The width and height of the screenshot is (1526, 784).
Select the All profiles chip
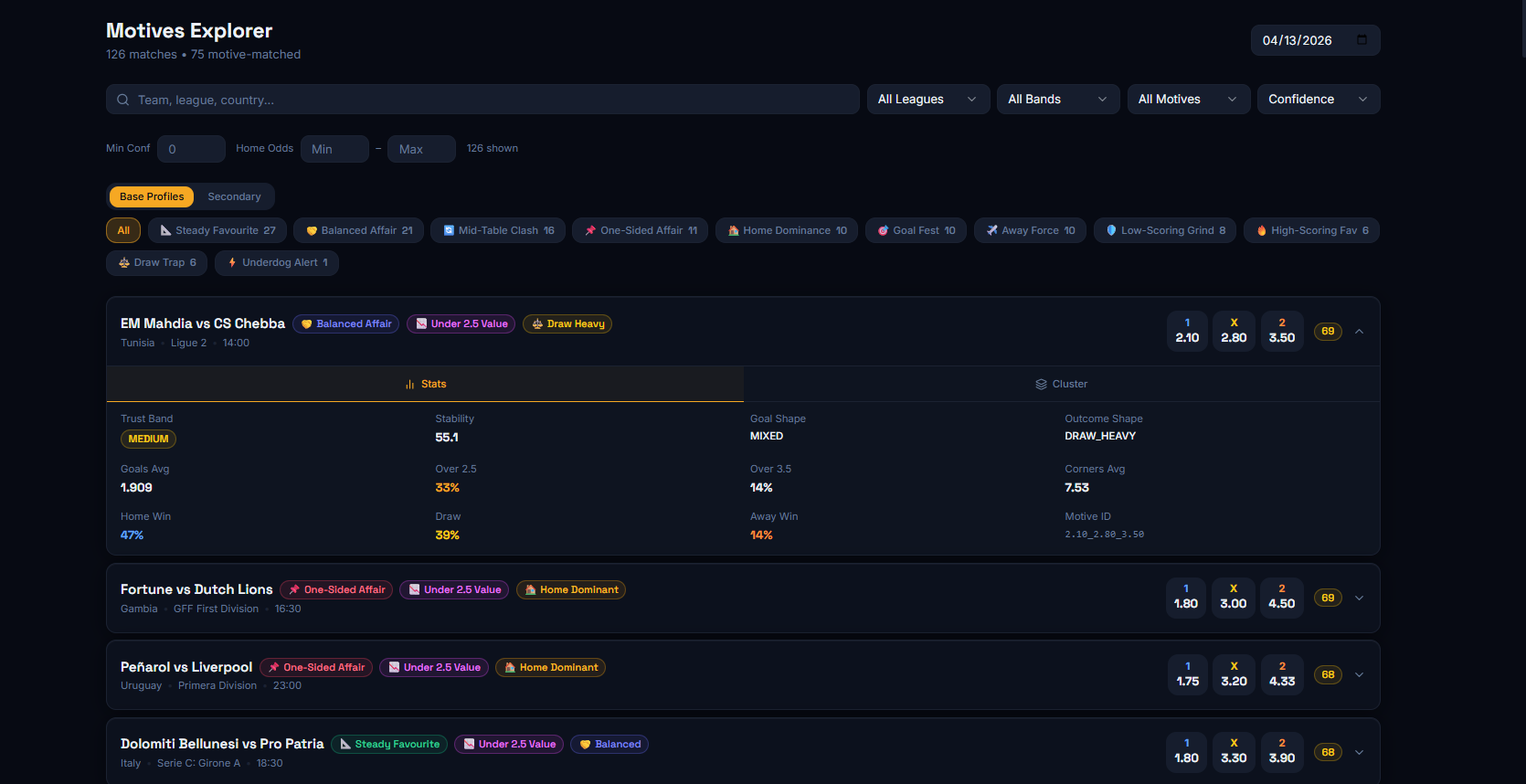(123, 230)
